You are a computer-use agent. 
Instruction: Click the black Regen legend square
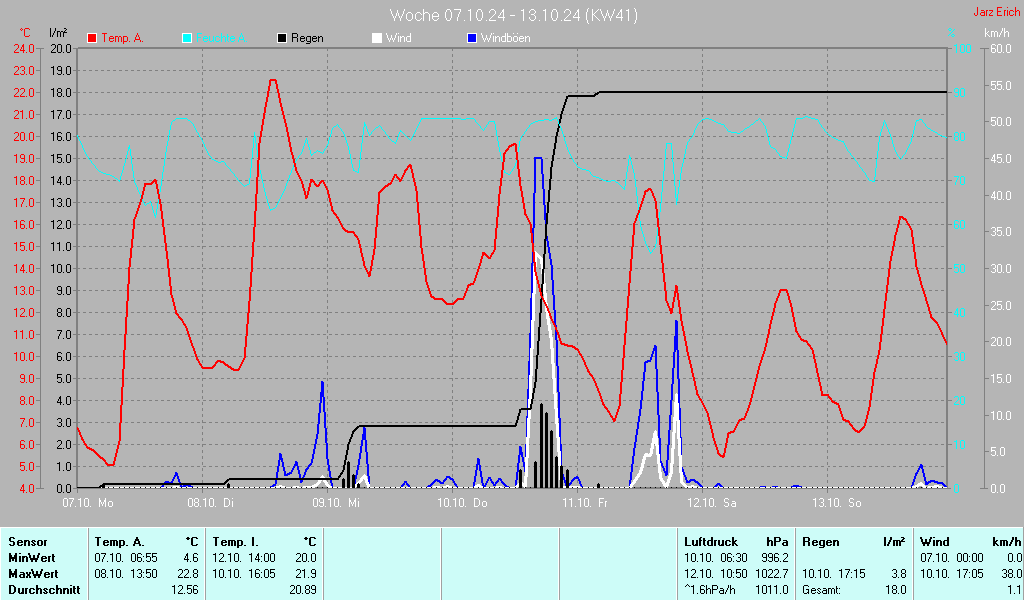click(282, 38)
